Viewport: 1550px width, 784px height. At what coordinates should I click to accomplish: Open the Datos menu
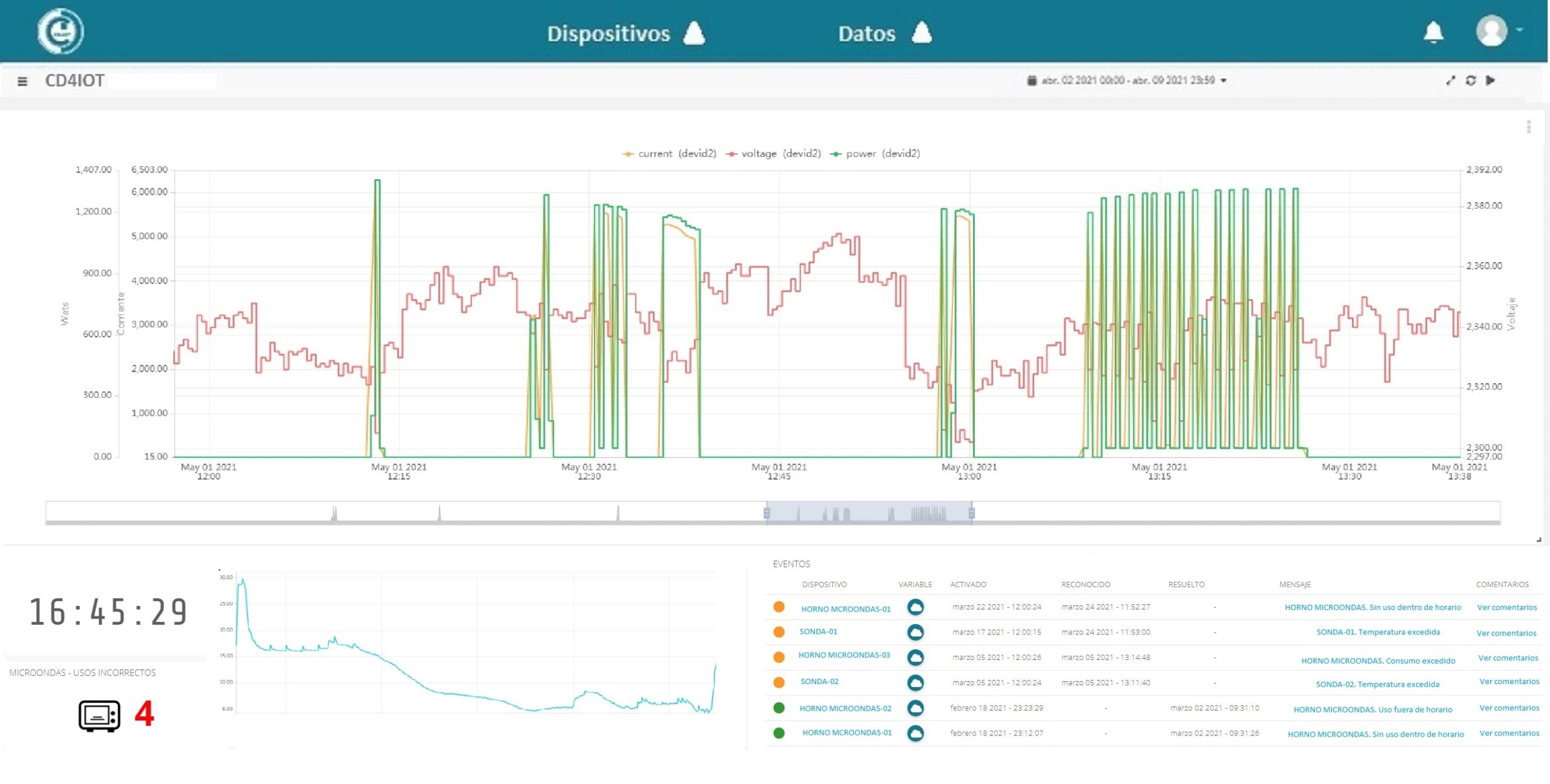pyautogui.click(x=885, y=33)
